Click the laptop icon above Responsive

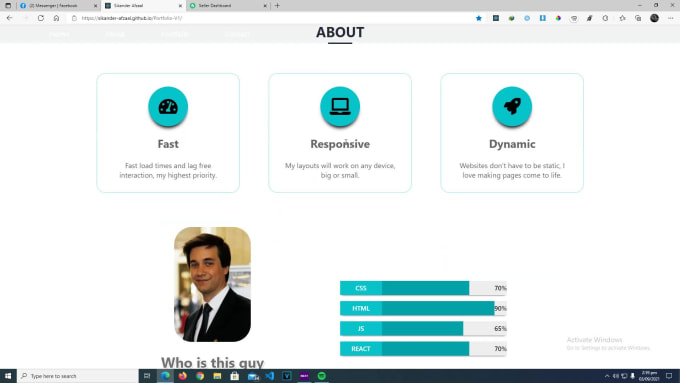coord(340,106)
